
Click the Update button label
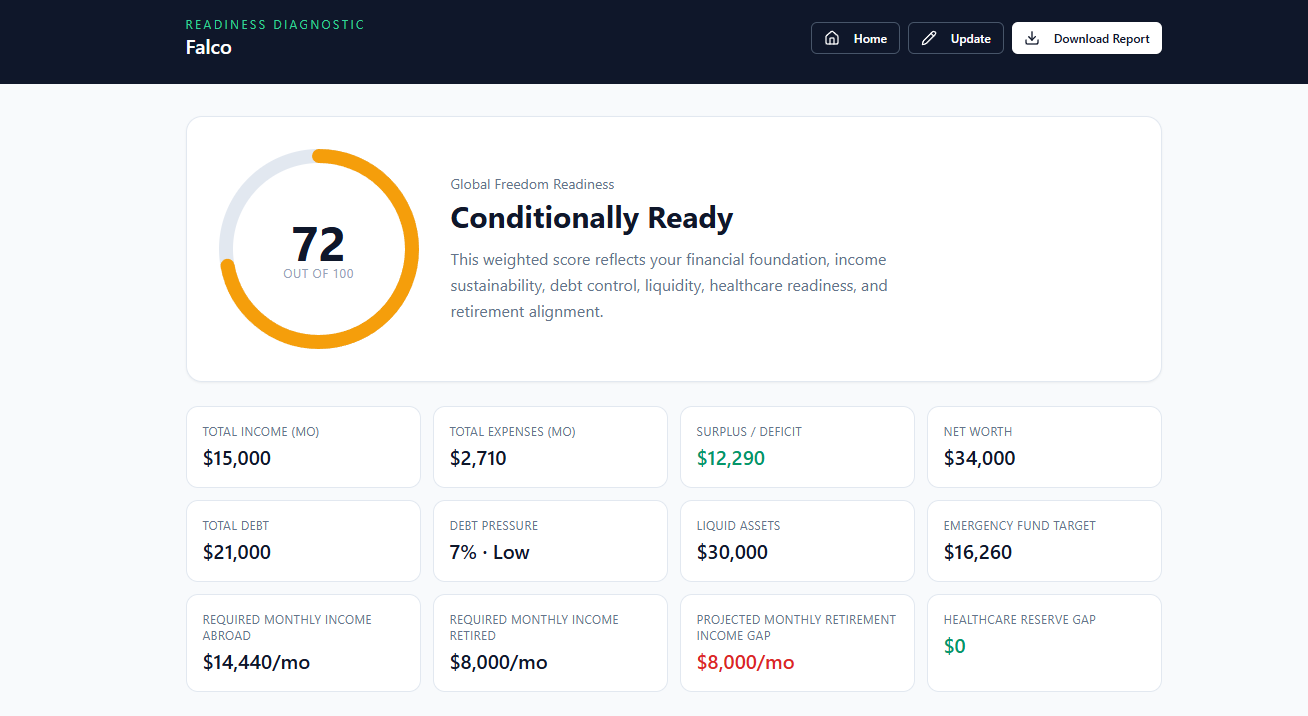(x=971, y=39)
